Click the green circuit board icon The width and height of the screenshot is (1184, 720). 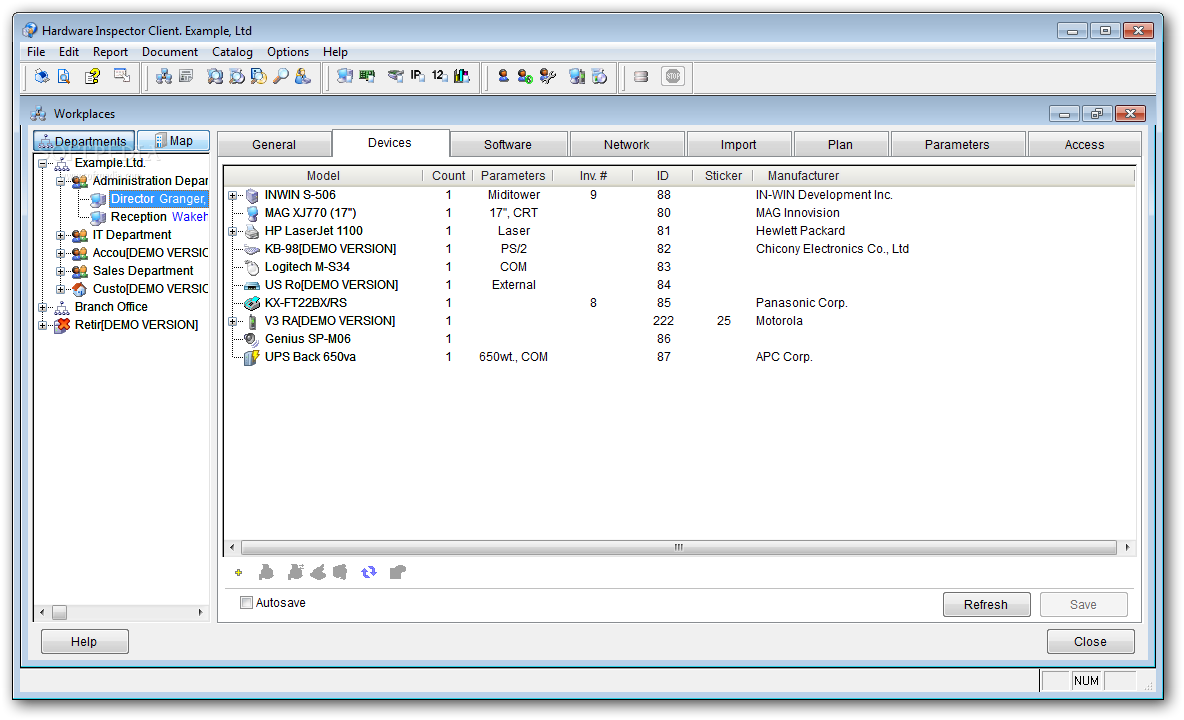click(x=367, y=76)
